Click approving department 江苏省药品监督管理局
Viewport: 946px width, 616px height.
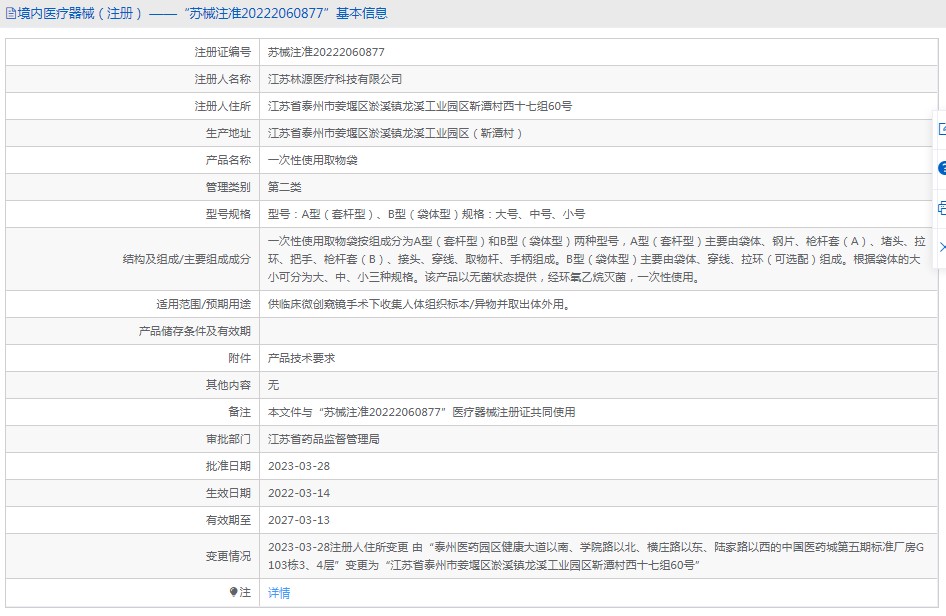point(323,439)
